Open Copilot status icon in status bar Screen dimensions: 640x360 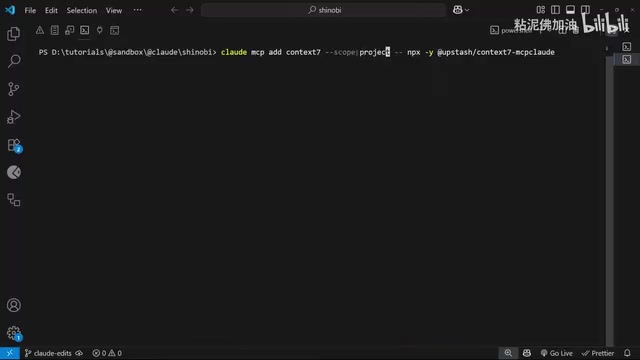click(x=527, y=353)
